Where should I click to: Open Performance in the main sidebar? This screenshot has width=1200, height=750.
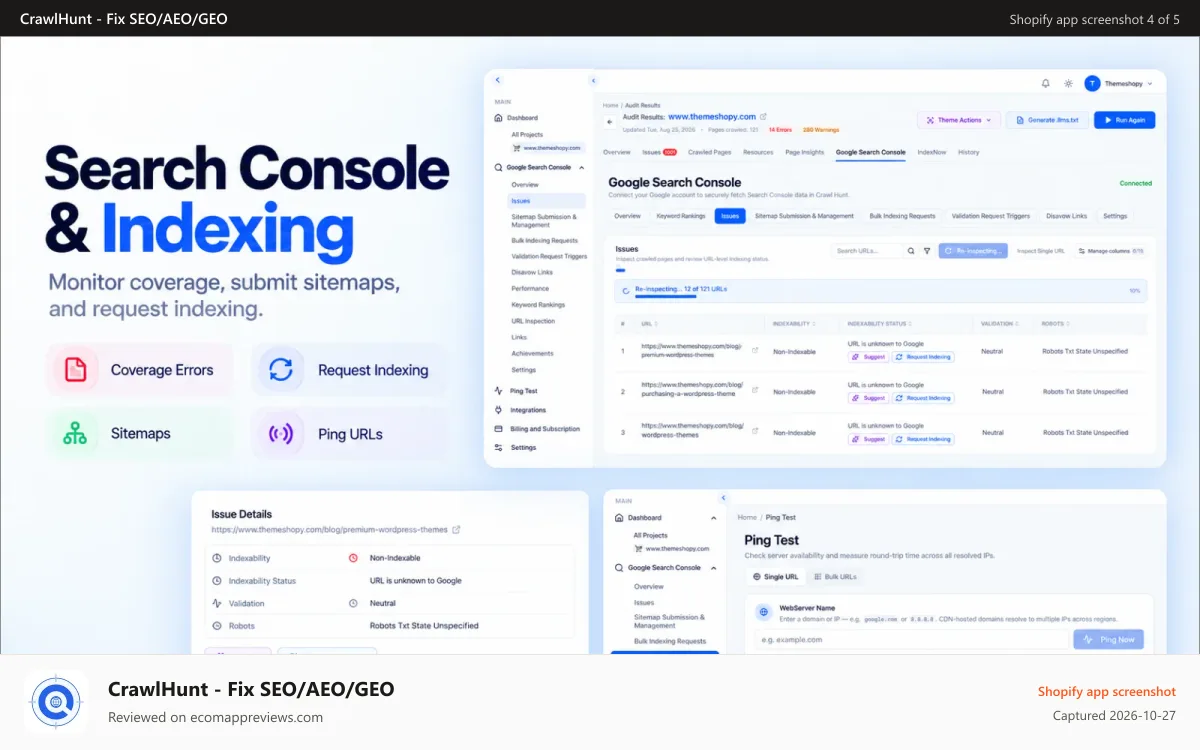pos(530,288)
